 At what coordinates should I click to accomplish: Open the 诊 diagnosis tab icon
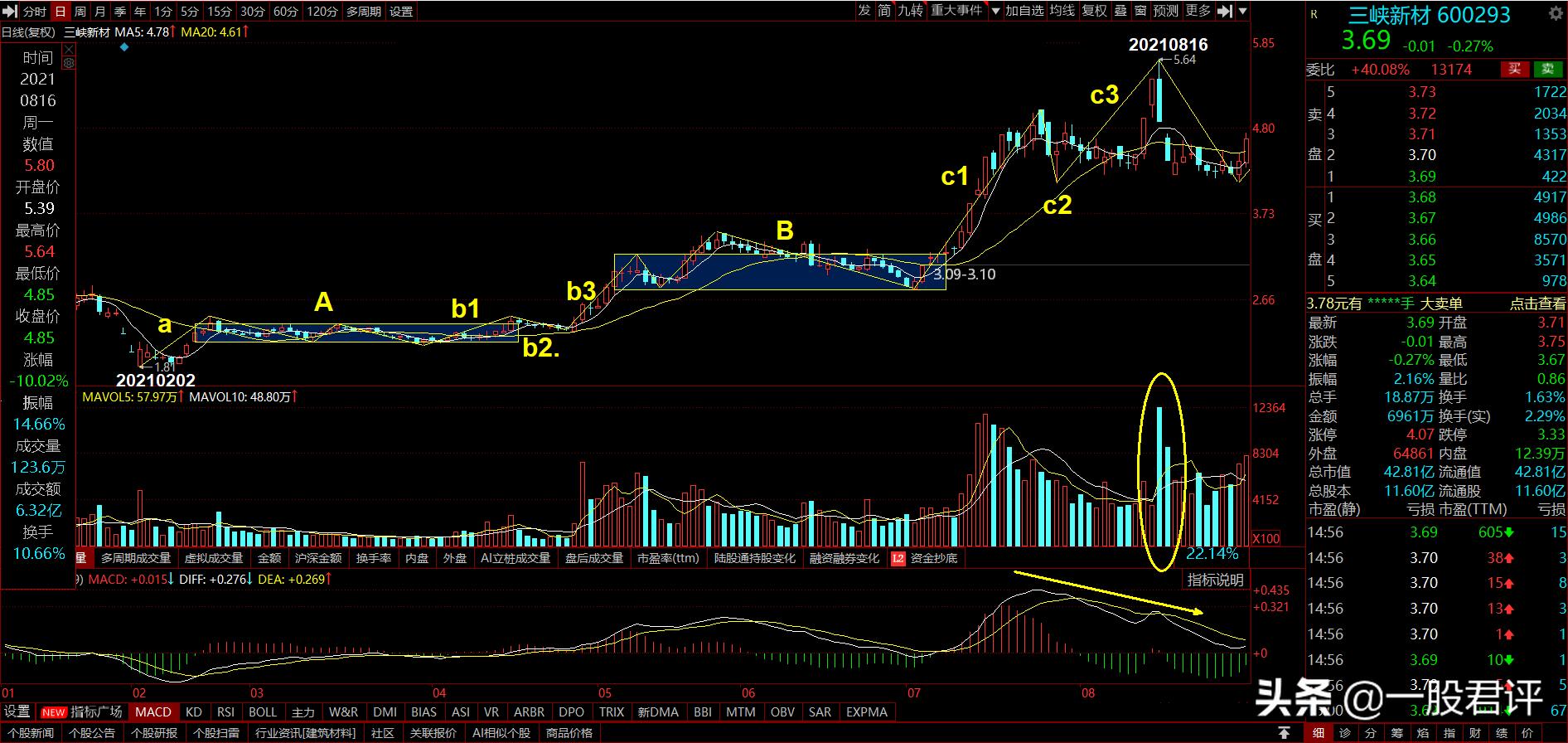(1344, 733)
